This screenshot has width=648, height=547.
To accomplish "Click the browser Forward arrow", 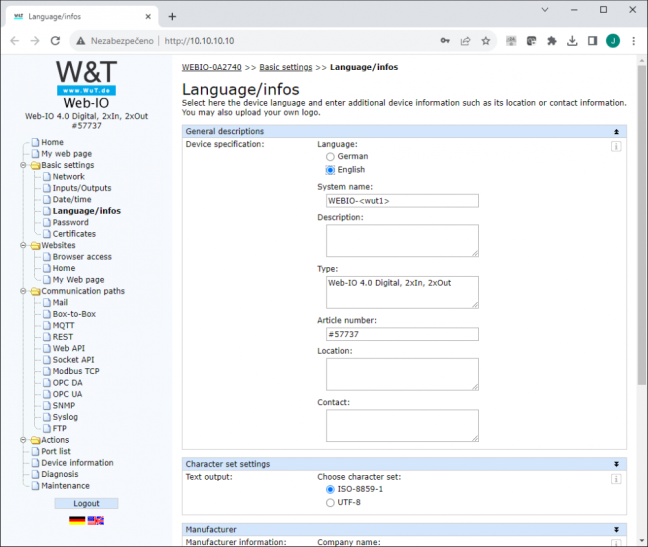I will [x=35, y=41].
